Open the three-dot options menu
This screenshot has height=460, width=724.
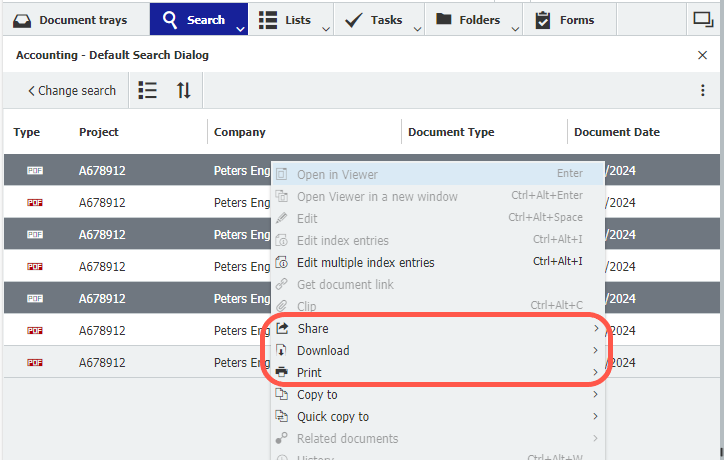[703, 90]
